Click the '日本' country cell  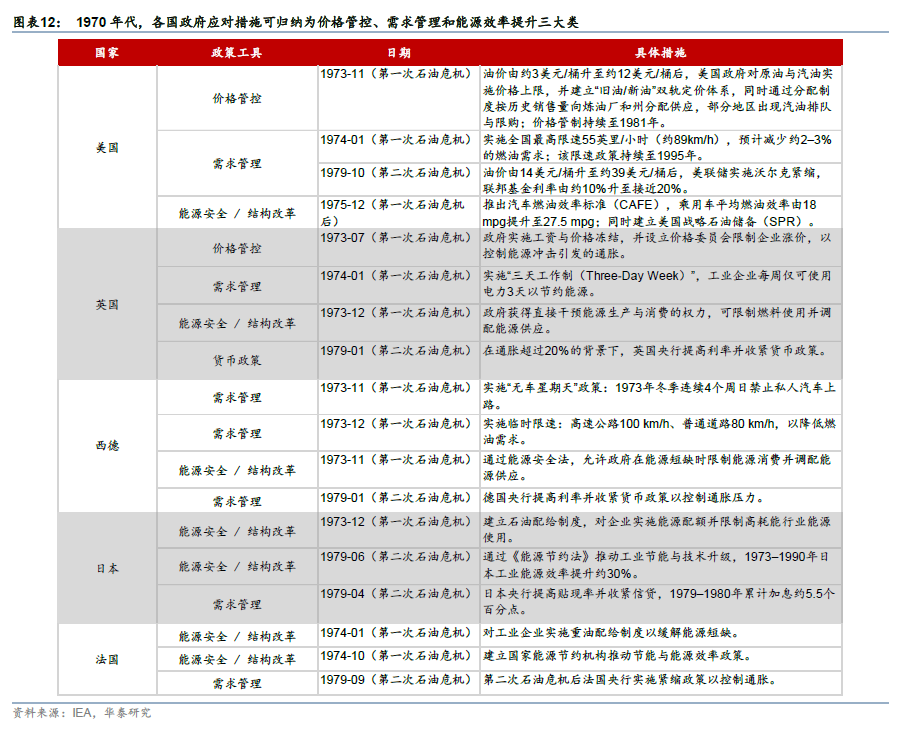coord(107,568)
